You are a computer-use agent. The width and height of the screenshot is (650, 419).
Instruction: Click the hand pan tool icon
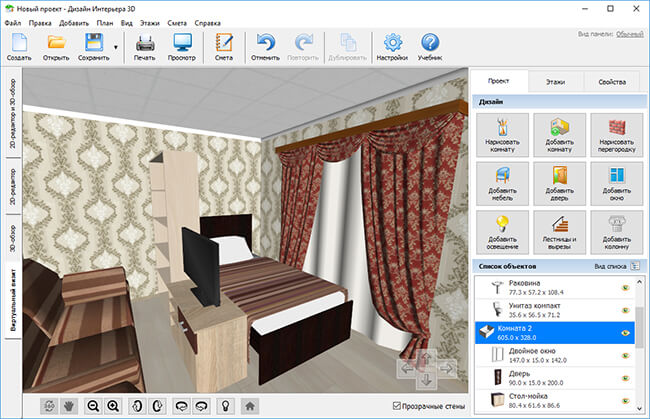(x=69, y=406)
